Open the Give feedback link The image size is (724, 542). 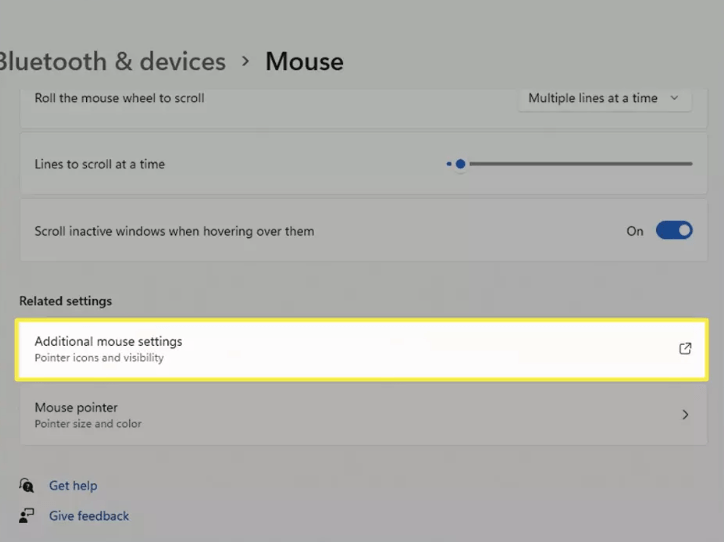89,516
